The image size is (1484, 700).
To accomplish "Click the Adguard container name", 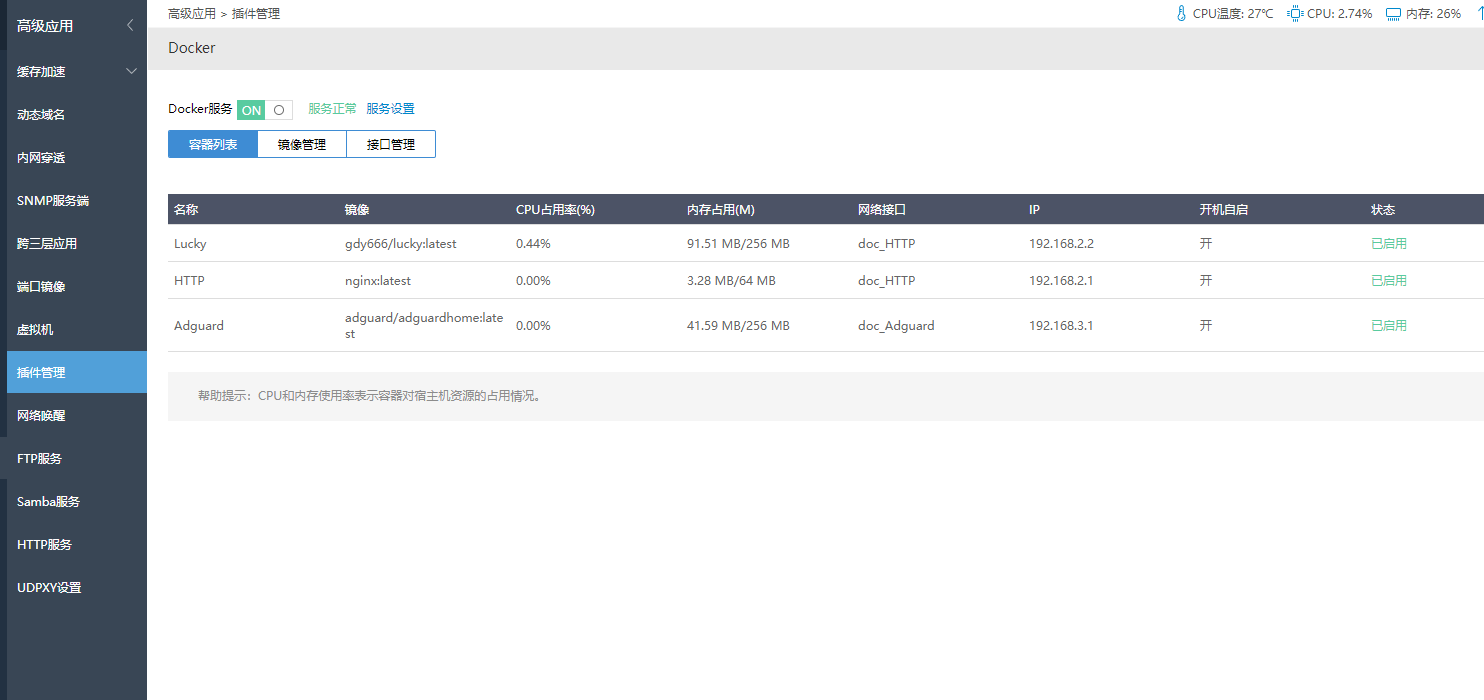I will (199, 325).
